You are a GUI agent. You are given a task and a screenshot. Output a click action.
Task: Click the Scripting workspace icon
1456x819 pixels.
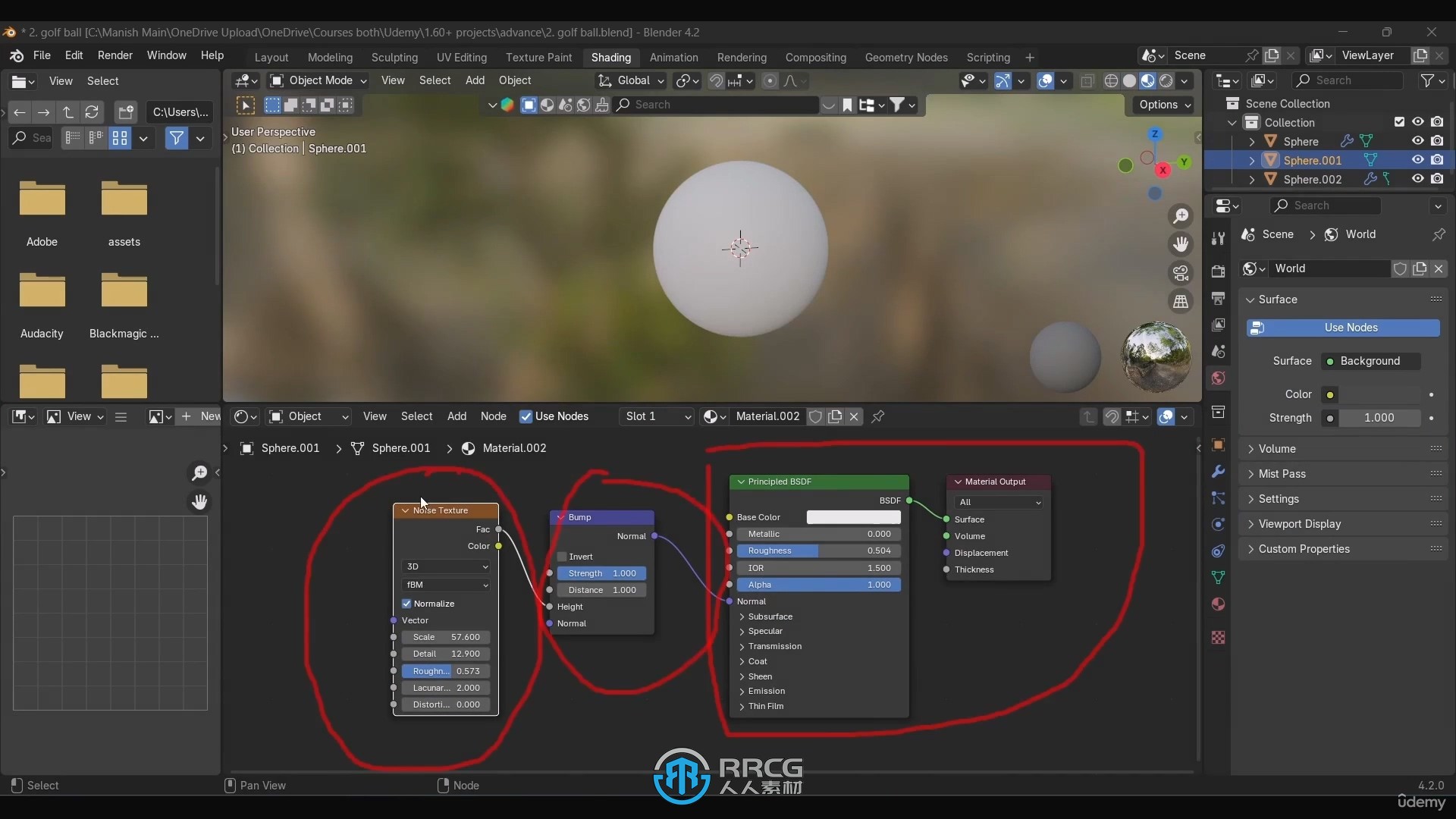point(988,56)
